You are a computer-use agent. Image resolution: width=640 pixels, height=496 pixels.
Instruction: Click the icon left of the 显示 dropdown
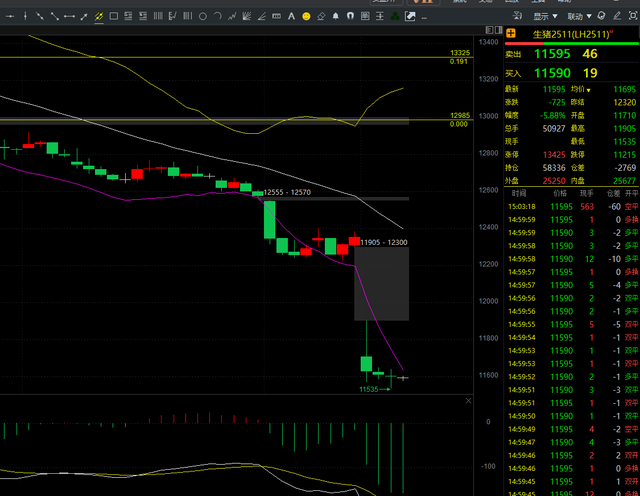(x=517, y=16)
